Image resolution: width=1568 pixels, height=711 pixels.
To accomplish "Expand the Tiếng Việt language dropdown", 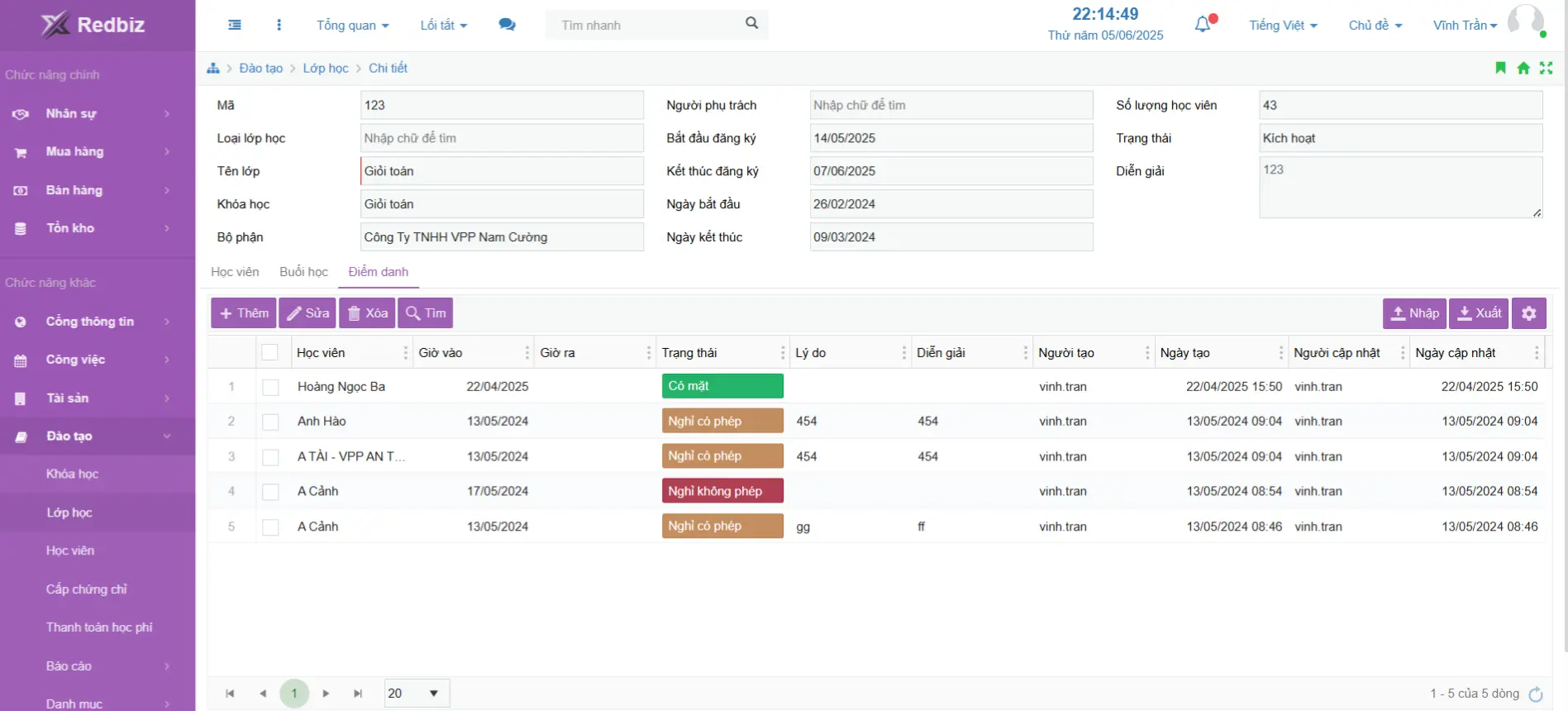I will [x=1282, y=26].
